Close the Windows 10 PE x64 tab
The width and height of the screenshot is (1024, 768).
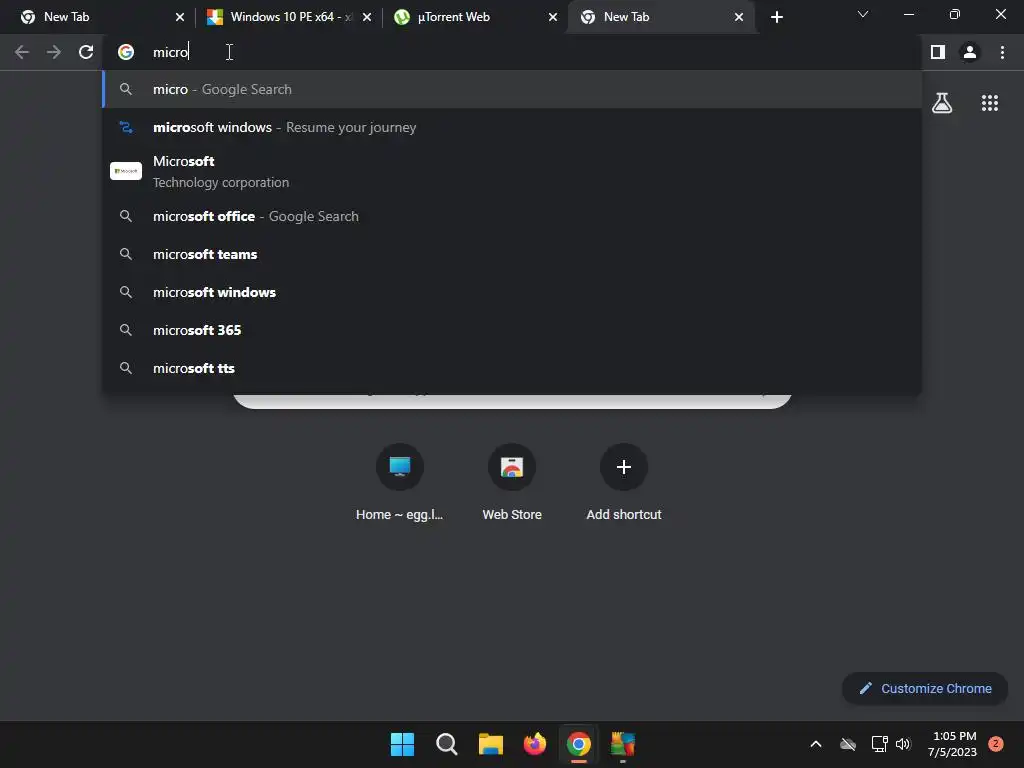367,17
